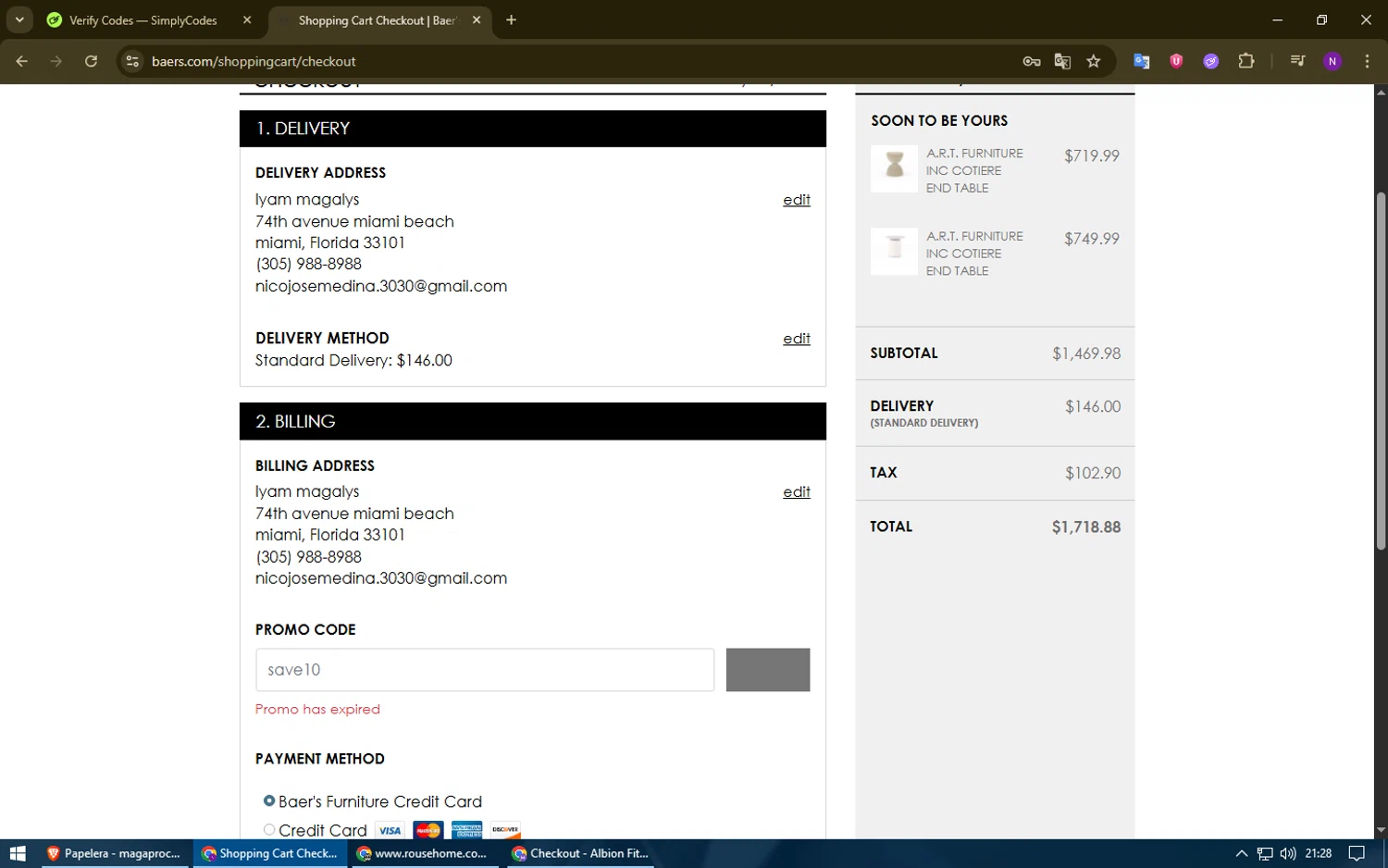Image resolution: width=1388 pixels, height=868 pixels.
Task: Click the promo code input field
Action: click(x=485, y=670)
